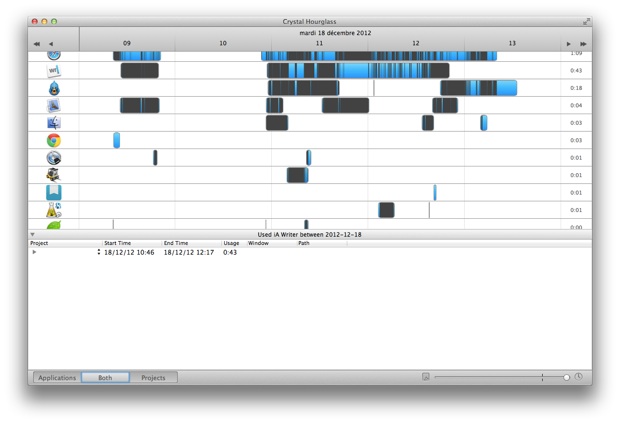Viewport: 620px width, 424px height.
Task: Jump forward with the double-right arrow
Action: click(583, 44)
